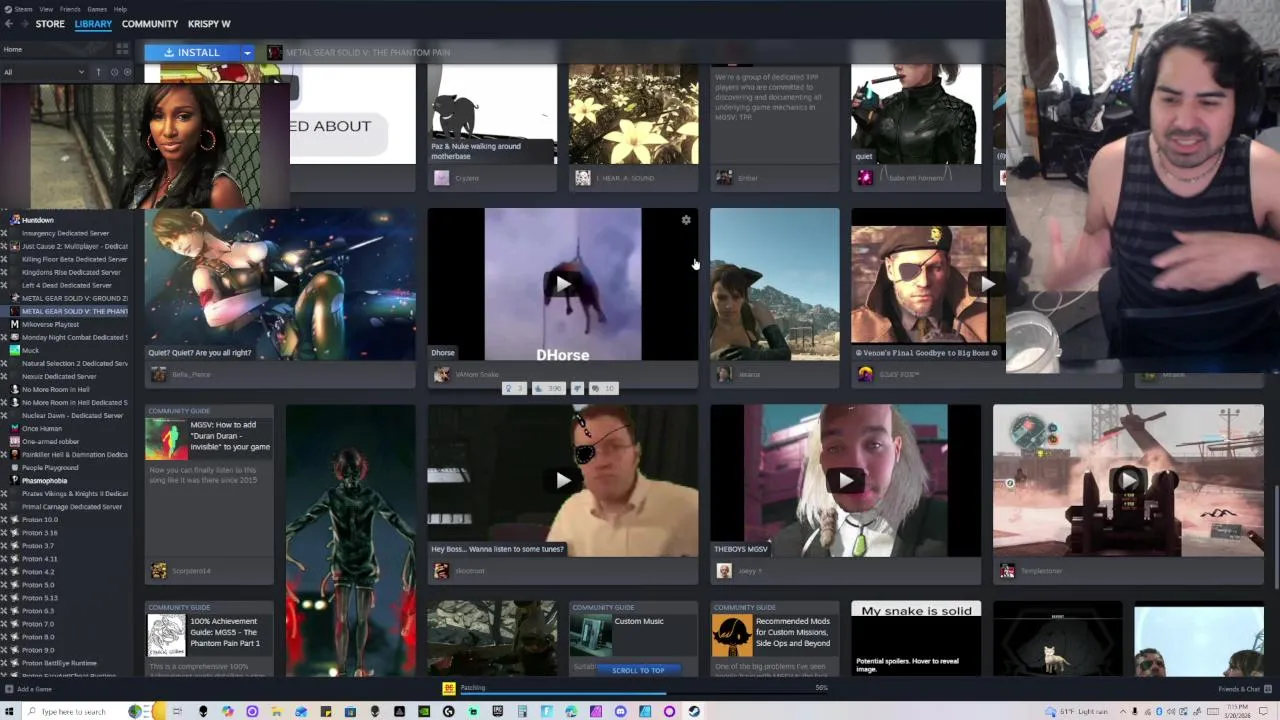Select Insurgency Dedicated Server in the list

click(65, 233)
